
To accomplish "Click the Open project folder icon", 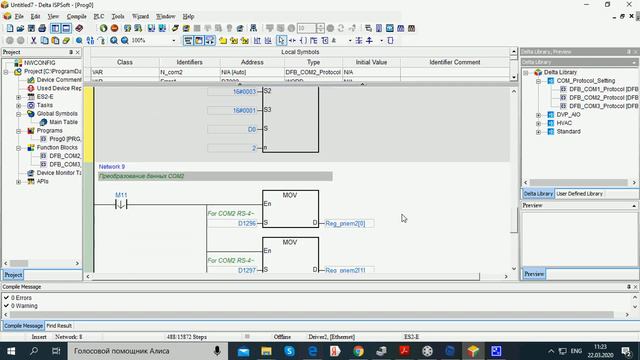I will (20, 28).
